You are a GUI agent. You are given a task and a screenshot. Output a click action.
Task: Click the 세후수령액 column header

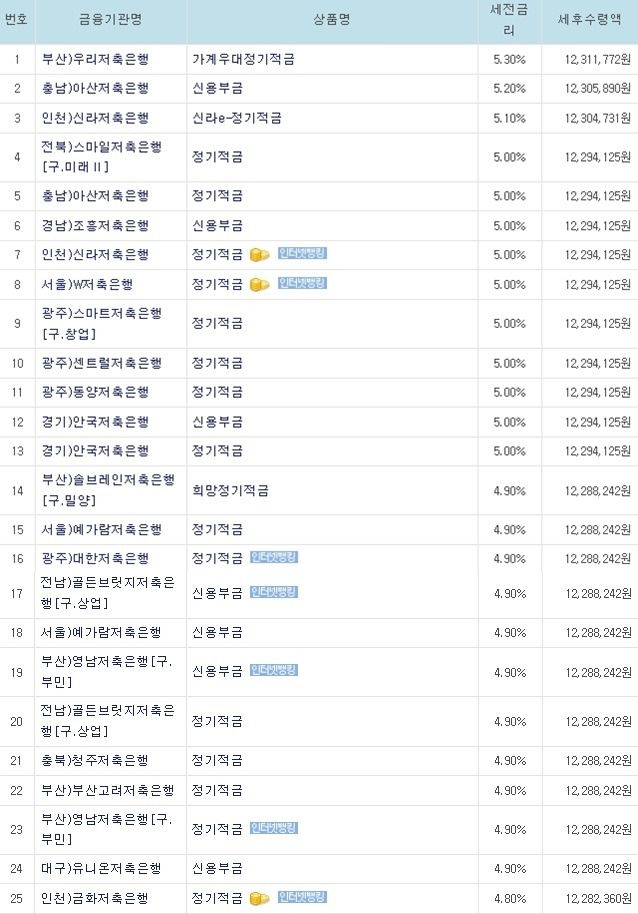tap(590, 20)
